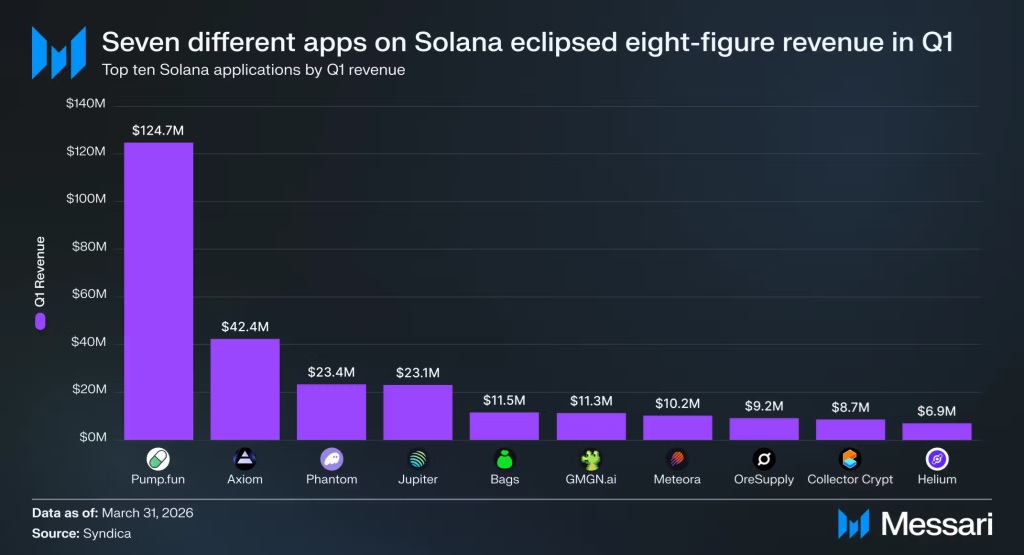Viewport: 1024px width, 555px height.
Task: Click the $140M y-axis label
Action: [86, 103]
